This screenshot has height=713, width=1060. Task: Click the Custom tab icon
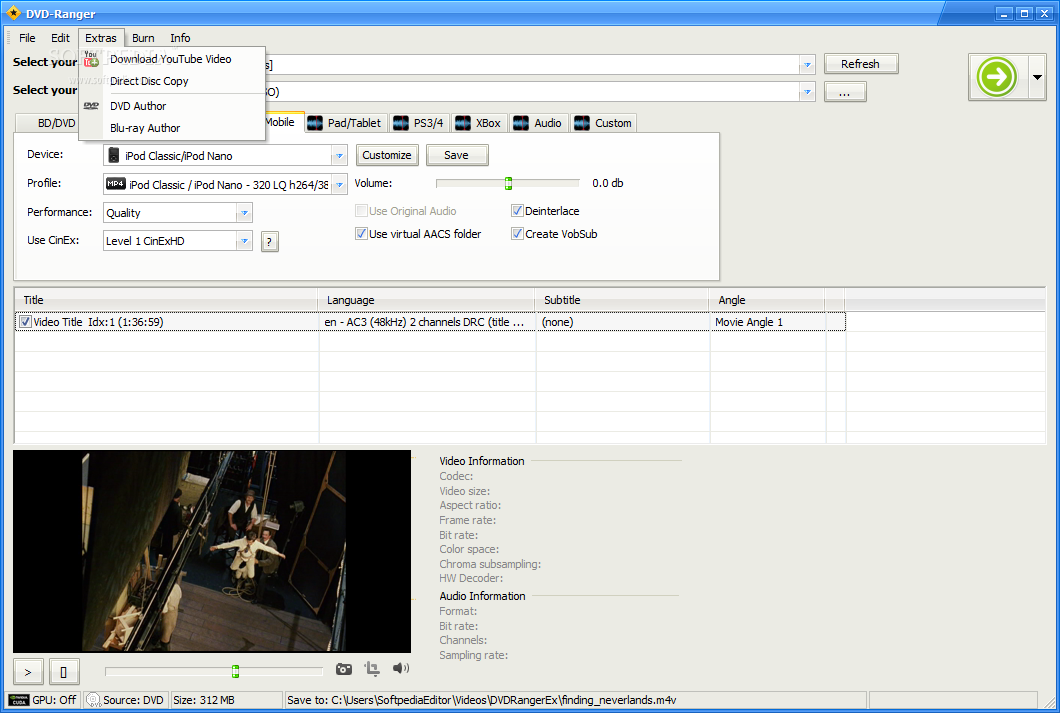[x=582, y=123]
